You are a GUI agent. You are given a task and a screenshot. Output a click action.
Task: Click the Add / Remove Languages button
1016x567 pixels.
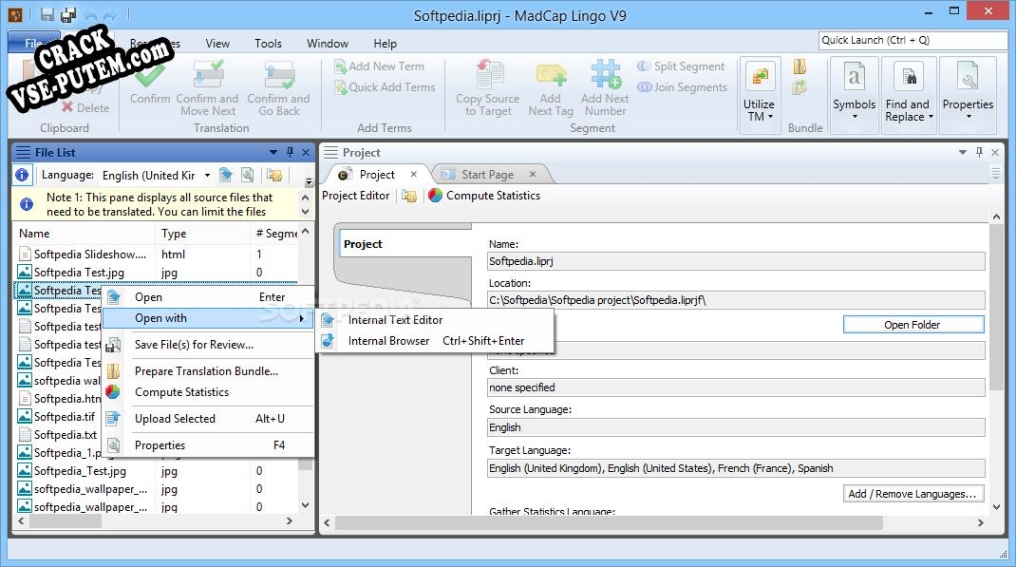(913, 494)
